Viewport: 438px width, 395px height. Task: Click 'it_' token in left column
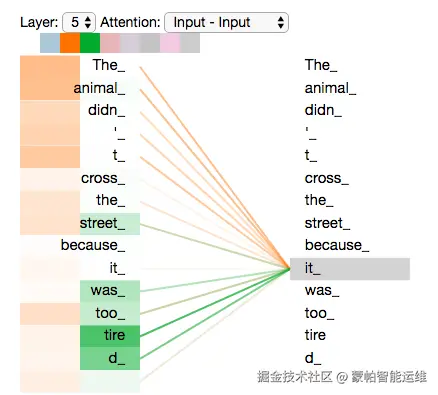point(117,268)
